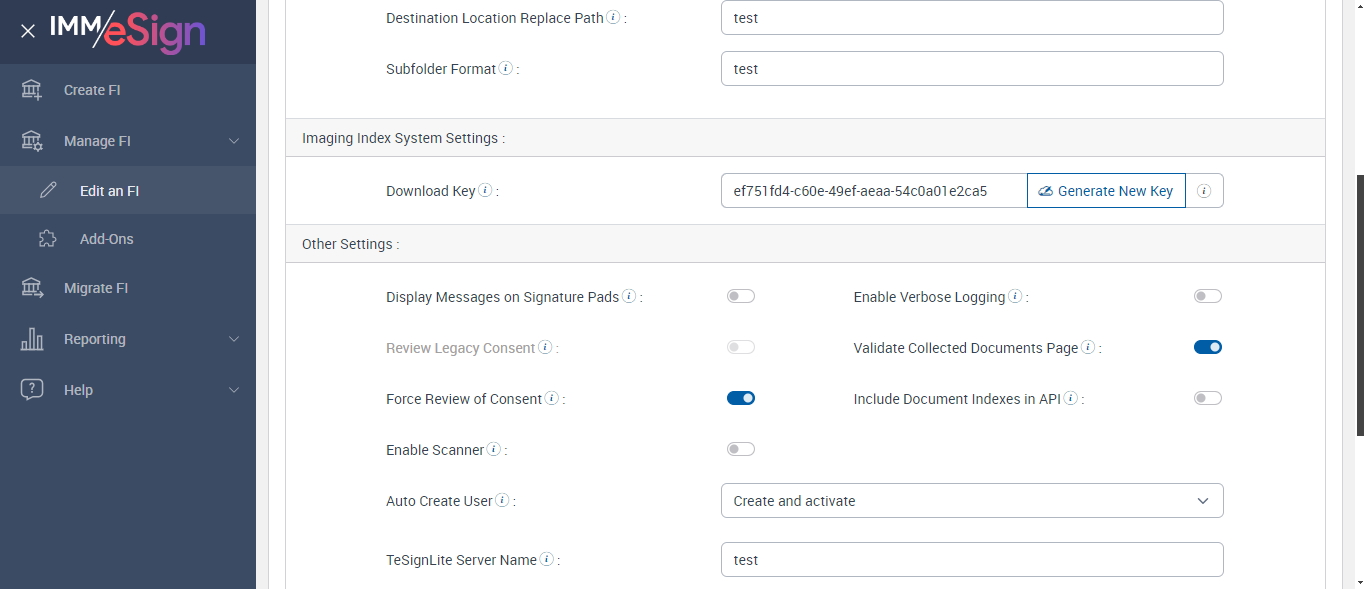Turn on the Enable Verbose Logging switch

tap(1208, 296)
